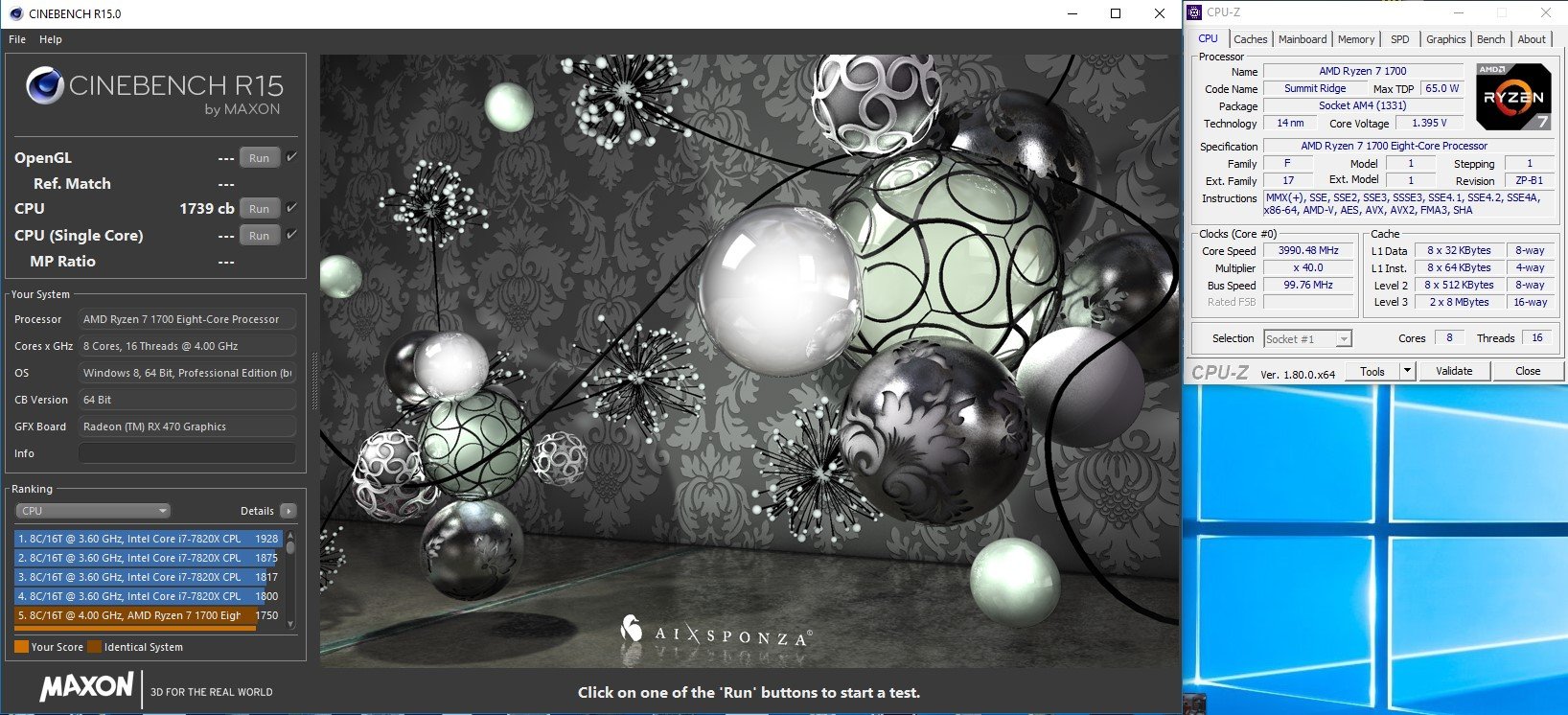The height and width of the screenshot is (715, 1568).
Task: Click the ranking list scroll down arrow
Action: click(x=290, y=624)
